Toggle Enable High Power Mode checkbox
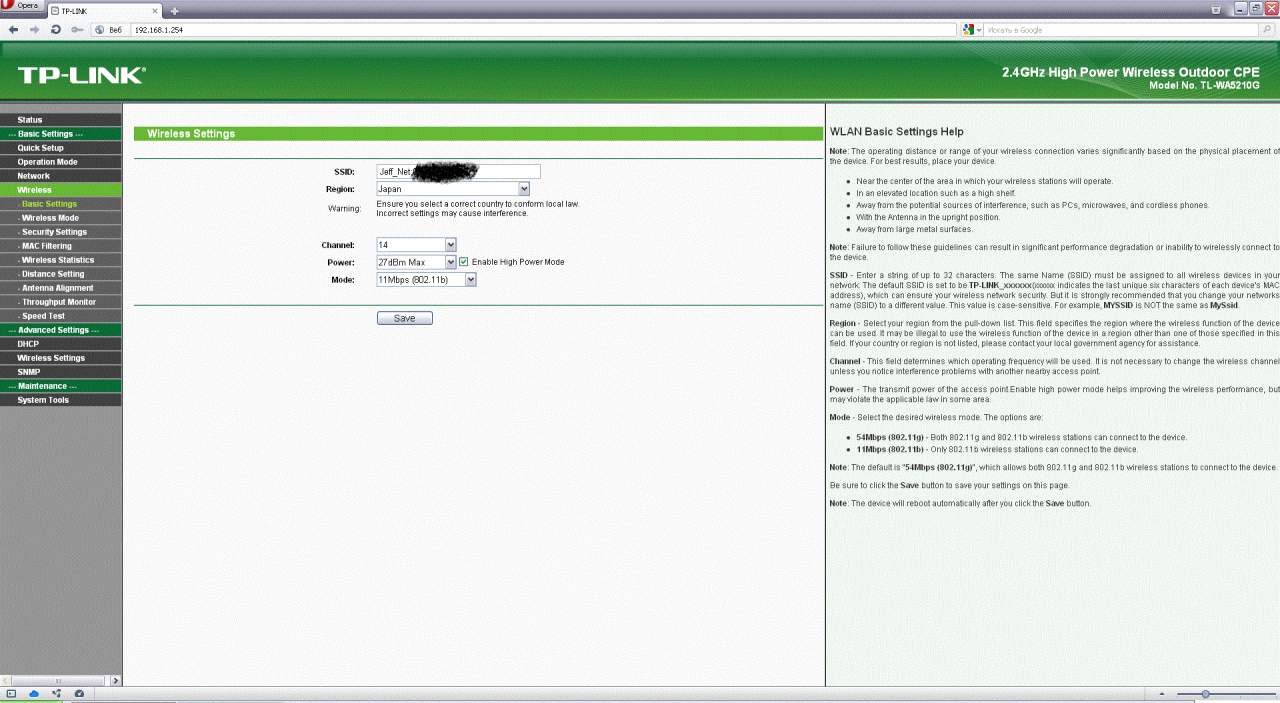1280x703 pixels. pyautogui.click(x=463, y=262)
